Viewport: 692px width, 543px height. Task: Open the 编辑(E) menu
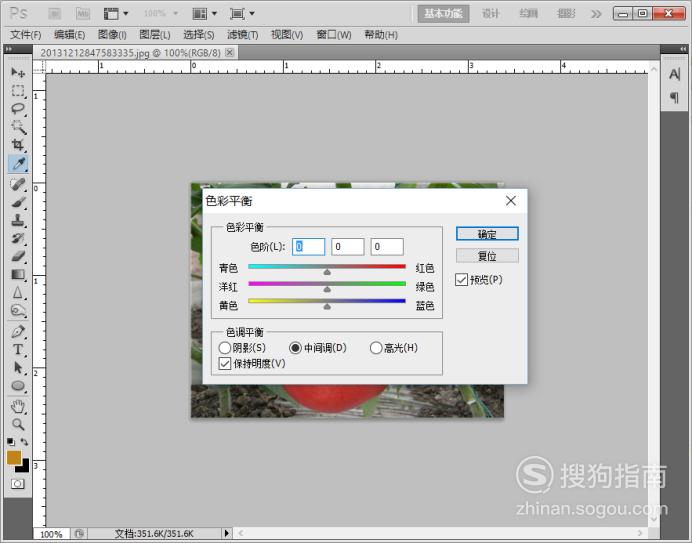[x=69, y=35]
